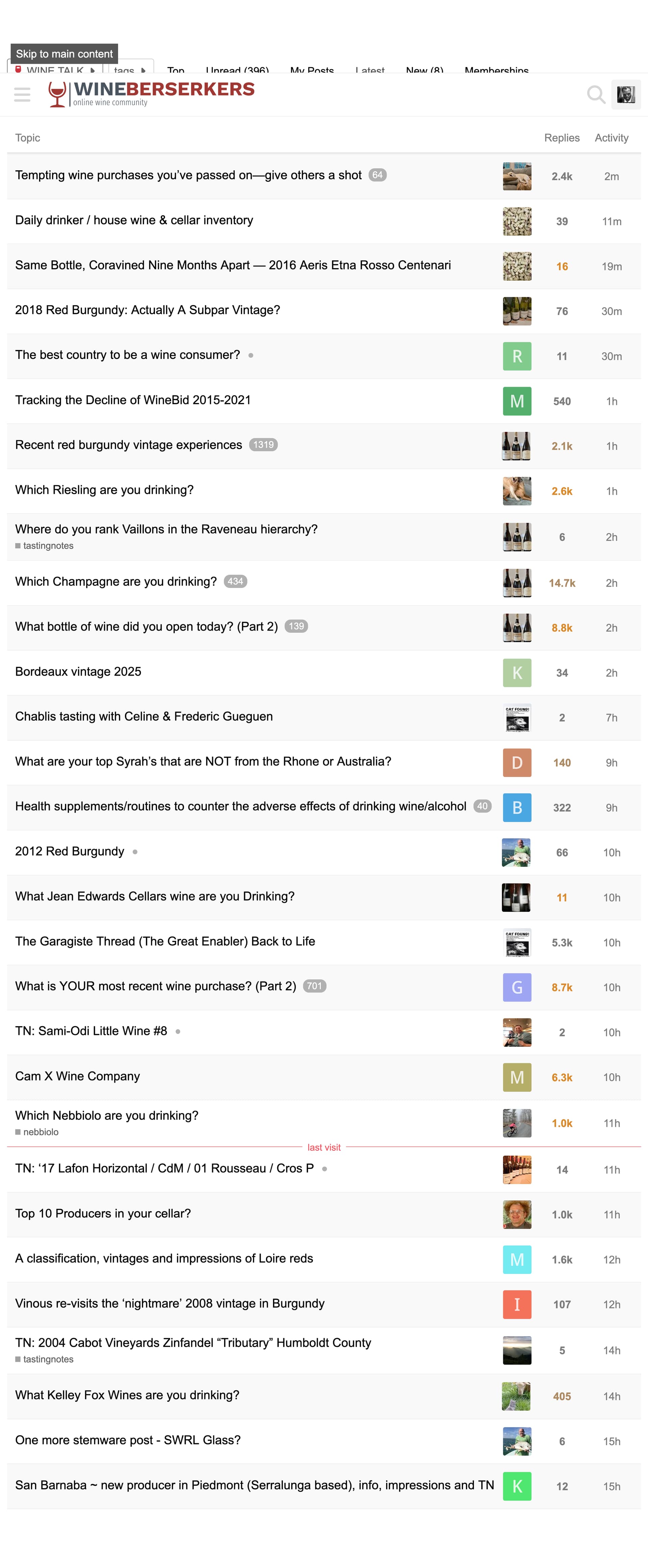Click red I avatar on Vinous topic
This screenshot has height=1568, width=648.
516,1305
